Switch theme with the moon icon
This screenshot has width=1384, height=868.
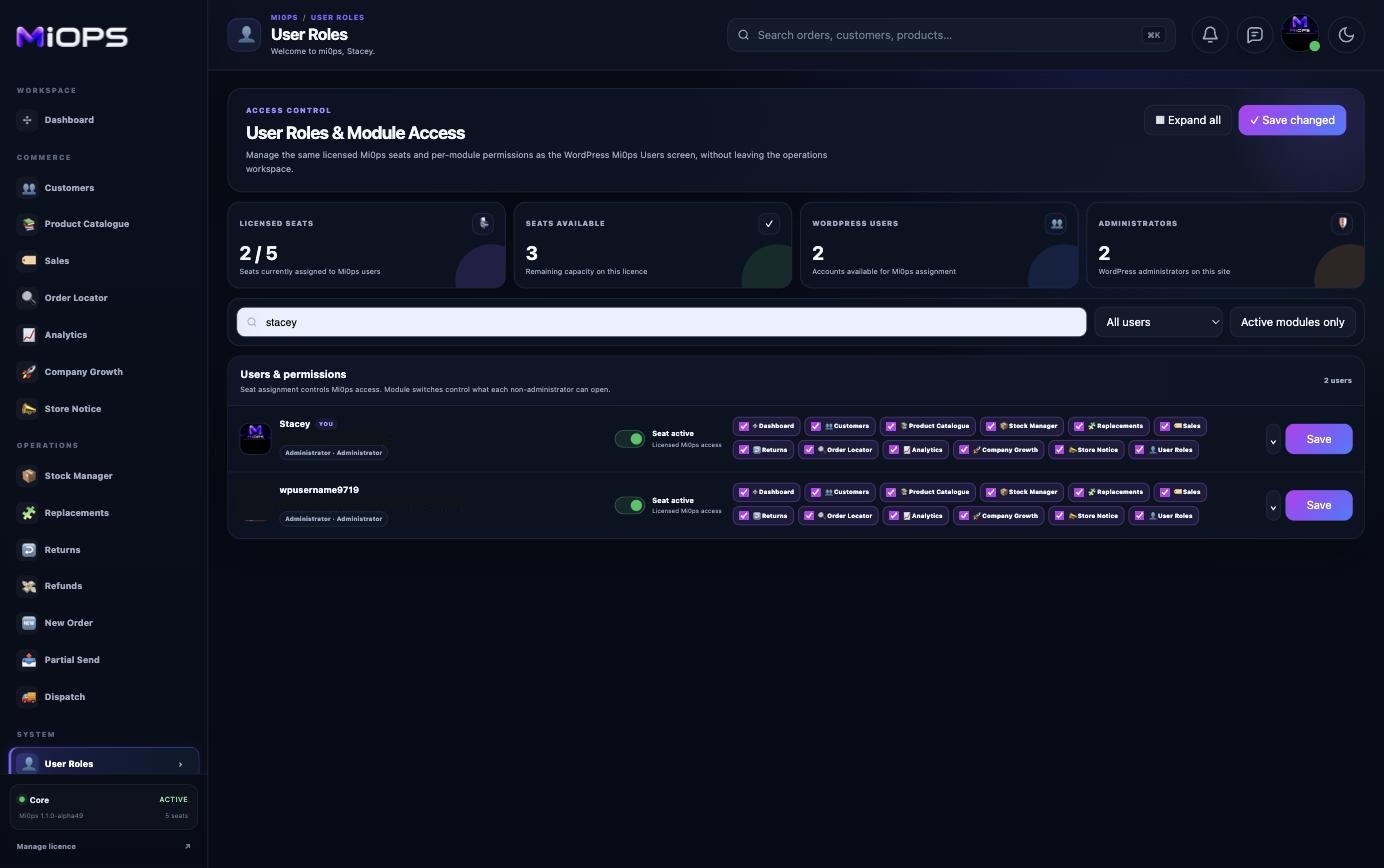(x=1346, y=35)
